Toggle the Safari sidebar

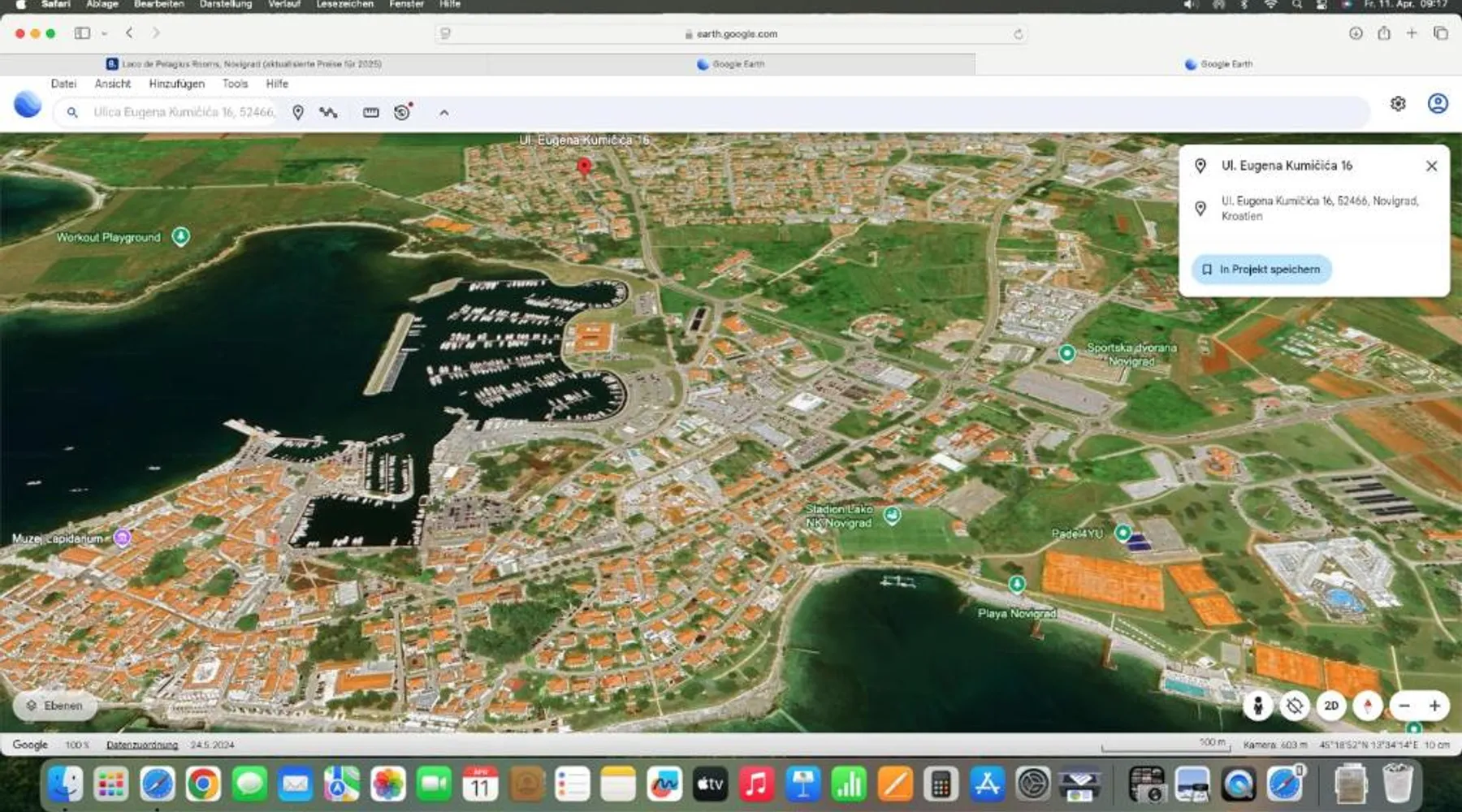pos(82,33)
